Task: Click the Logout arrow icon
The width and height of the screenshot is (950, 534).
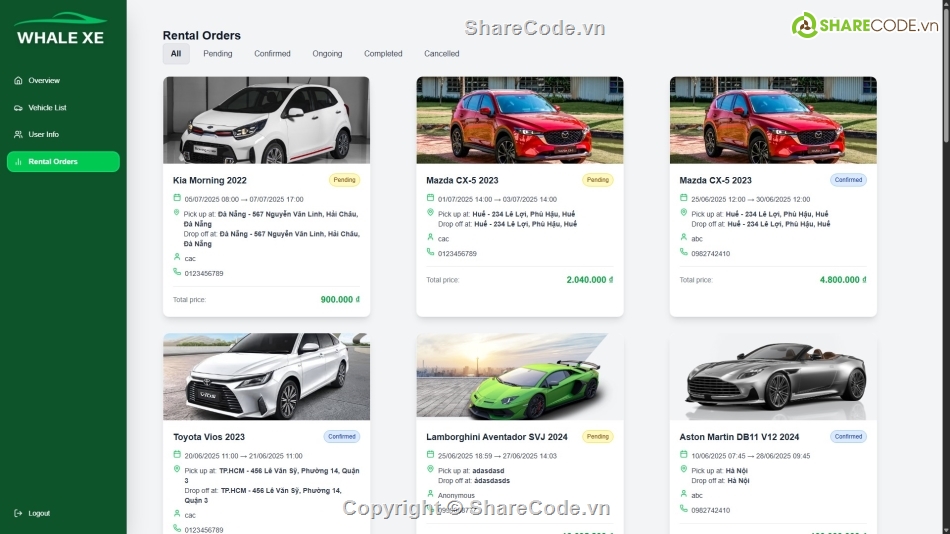Action: (x=18, y=513)
